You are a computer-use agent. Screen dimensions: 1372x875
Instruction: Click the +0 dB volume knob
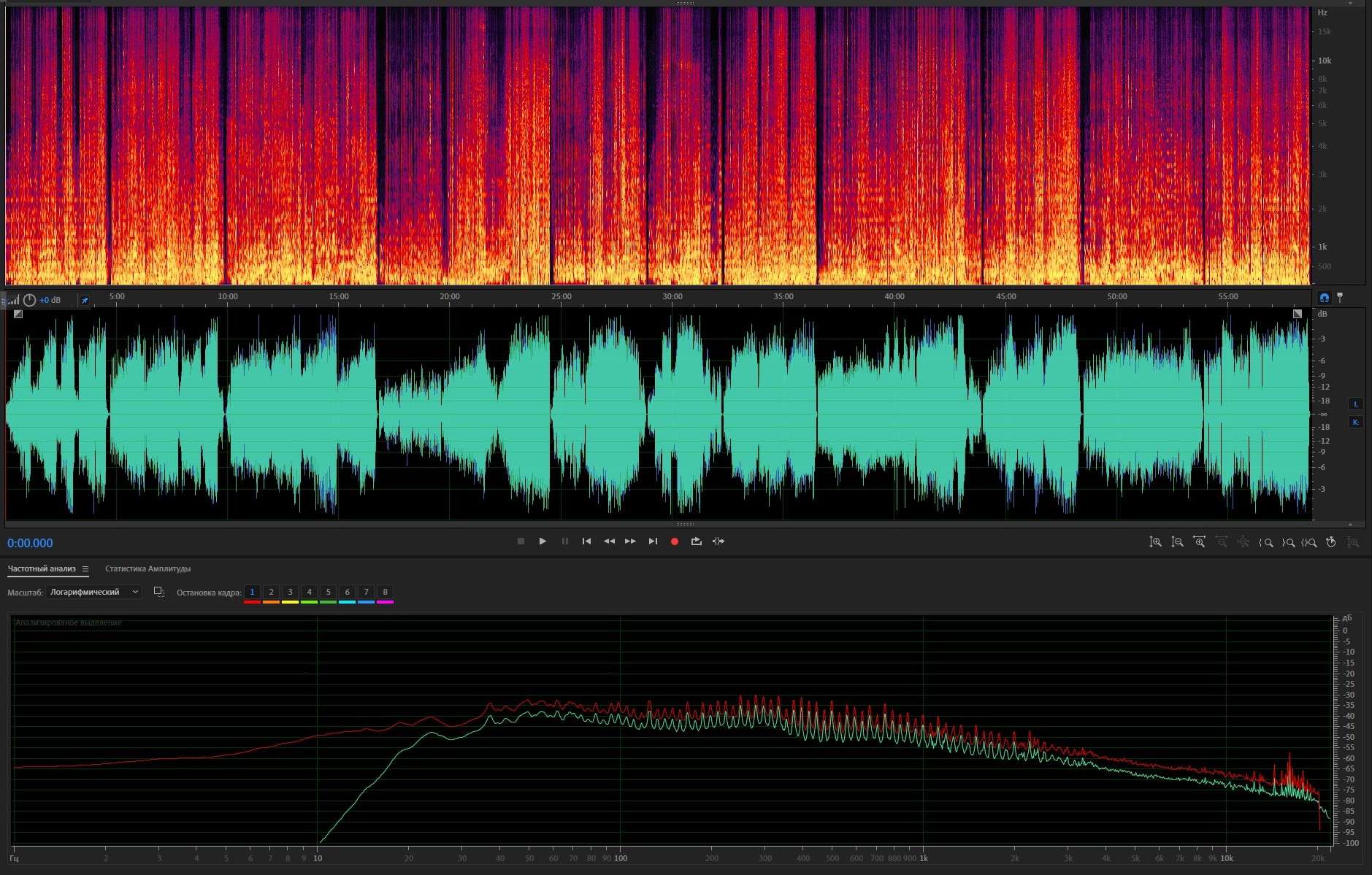click(x=30, y=301)
